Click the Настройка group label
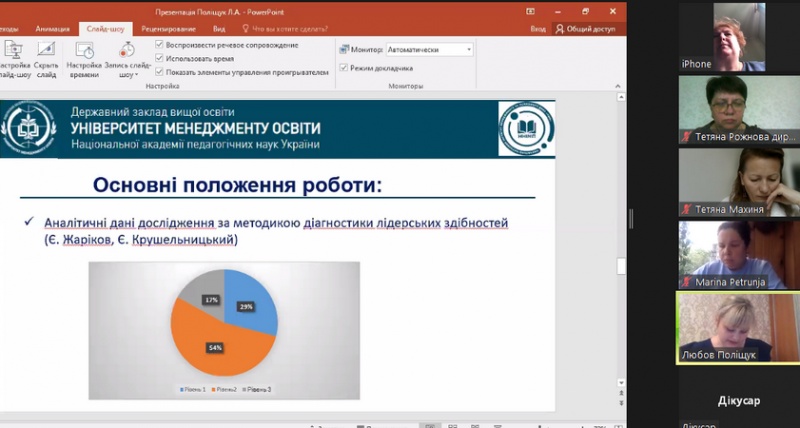 (162, 86)
